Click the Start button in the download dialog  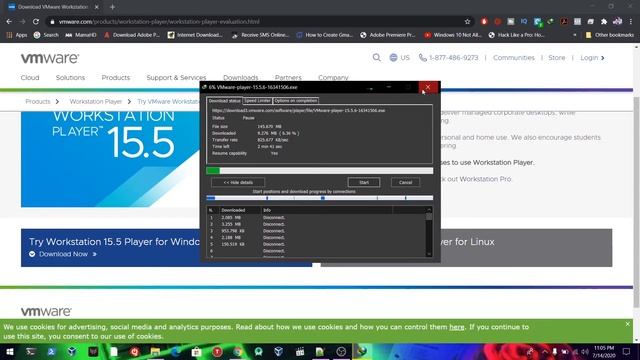[364, 182]
